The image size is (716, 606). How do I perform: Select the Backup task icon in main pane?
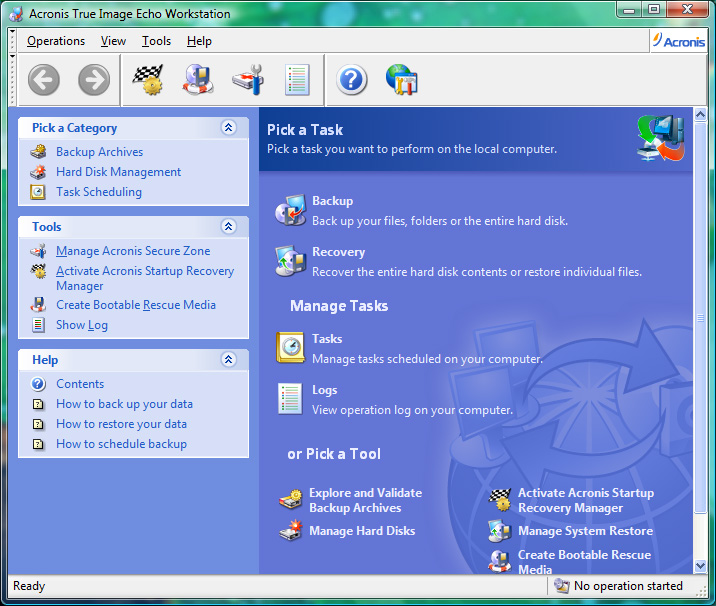(291, 210)
